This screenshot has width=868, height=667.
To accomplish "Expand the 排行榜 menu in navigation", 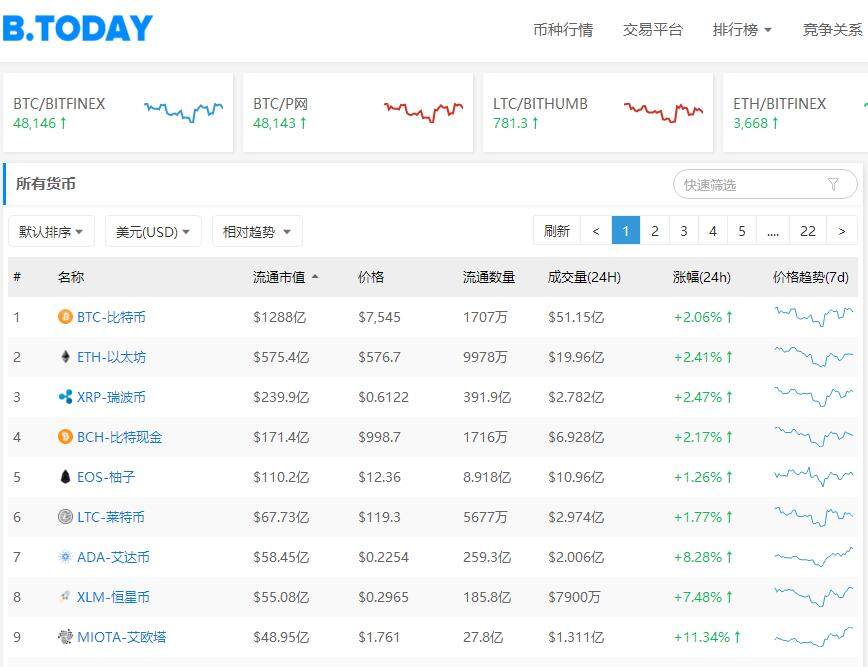I will 742,29.
